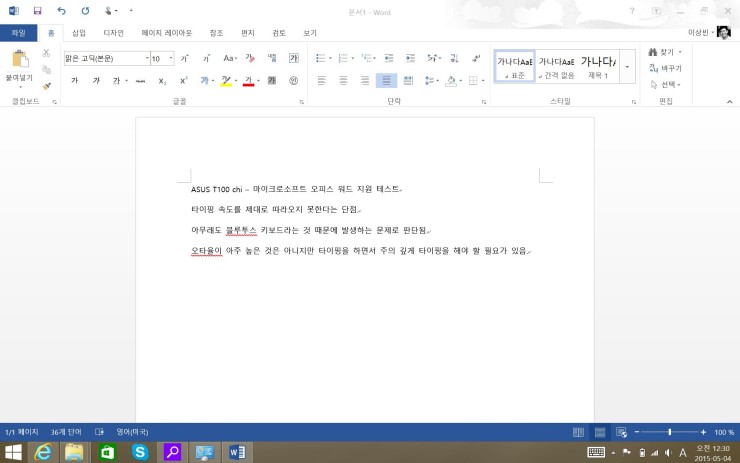Open borders dropdown
740x463 pixels.
click(483, 81)
